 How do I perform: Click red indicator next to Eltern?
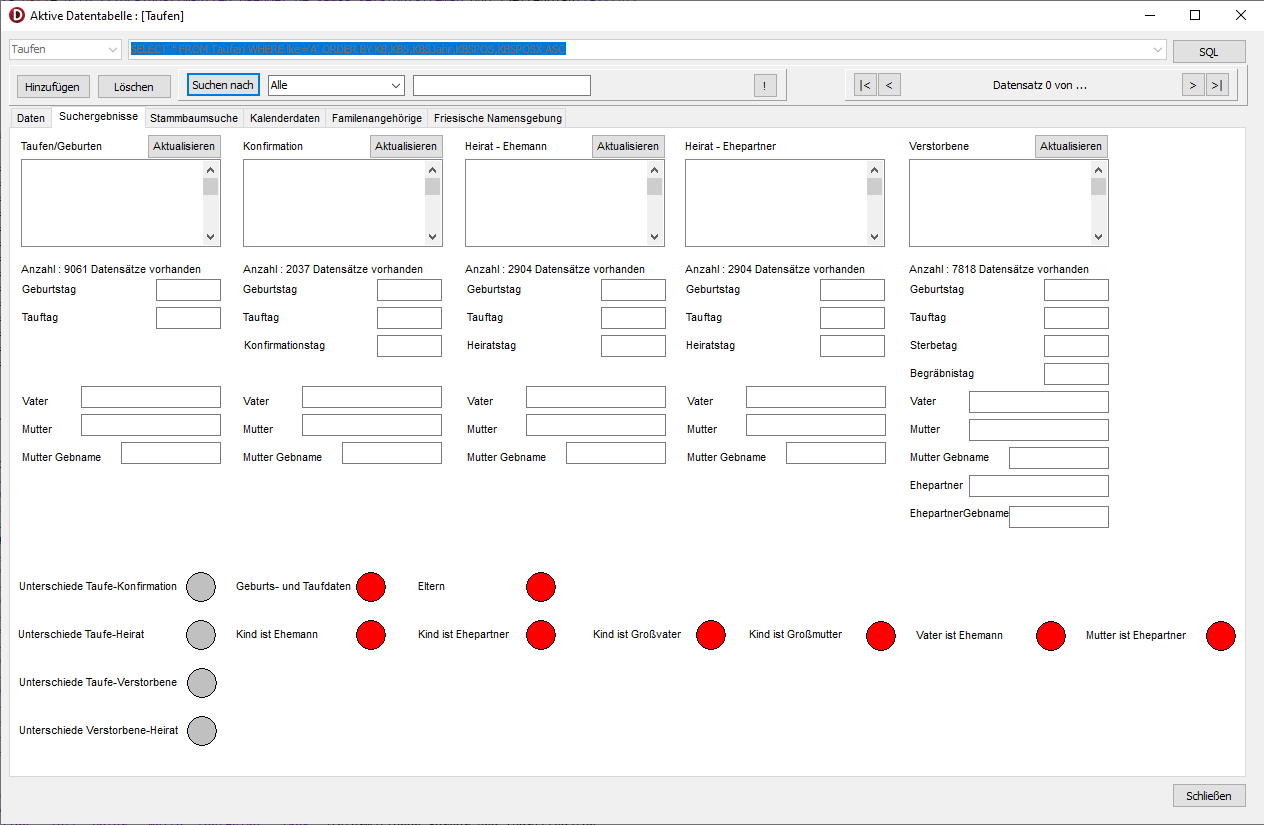[541, 587]
